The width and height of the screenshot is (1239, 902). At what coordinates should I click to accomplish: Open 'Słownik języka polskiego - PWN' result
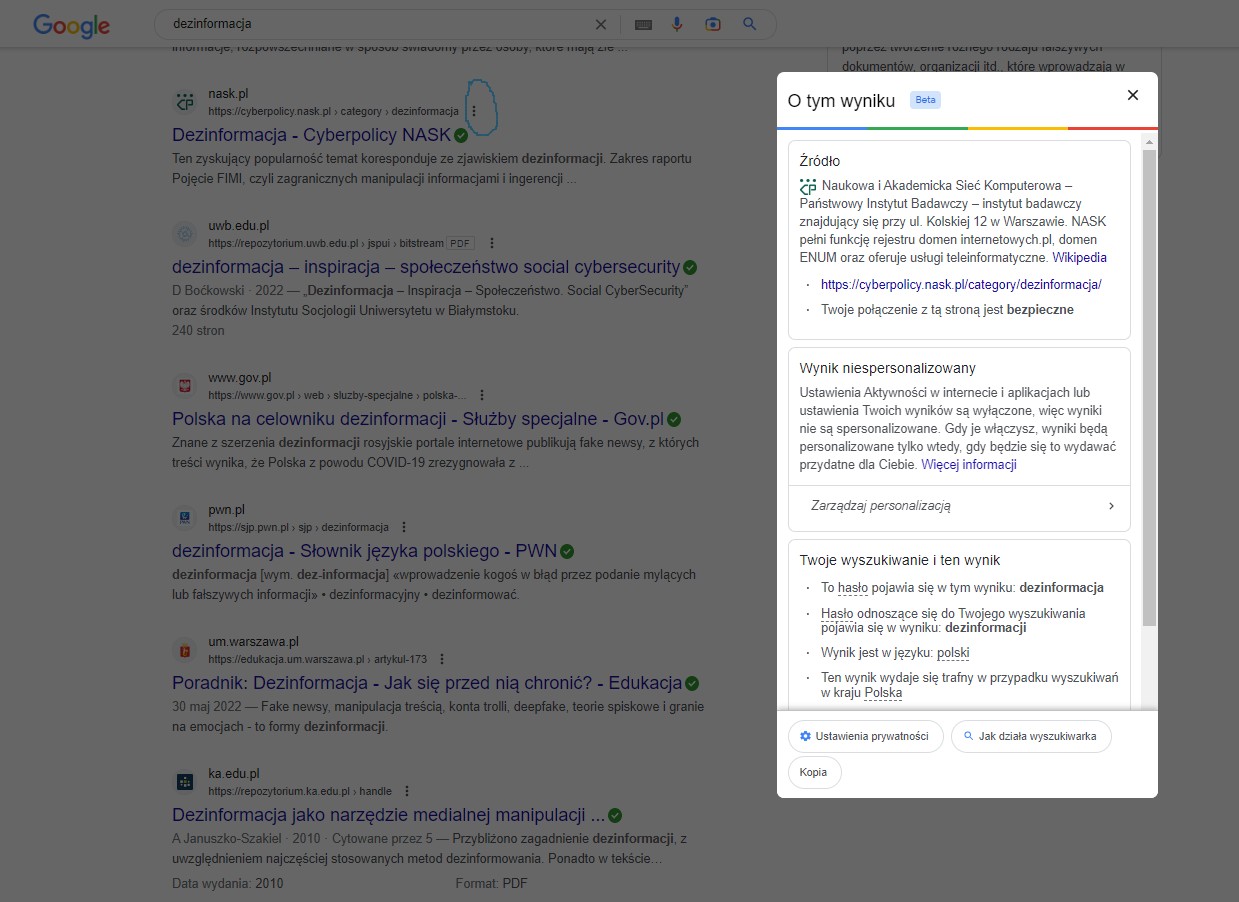364,551
